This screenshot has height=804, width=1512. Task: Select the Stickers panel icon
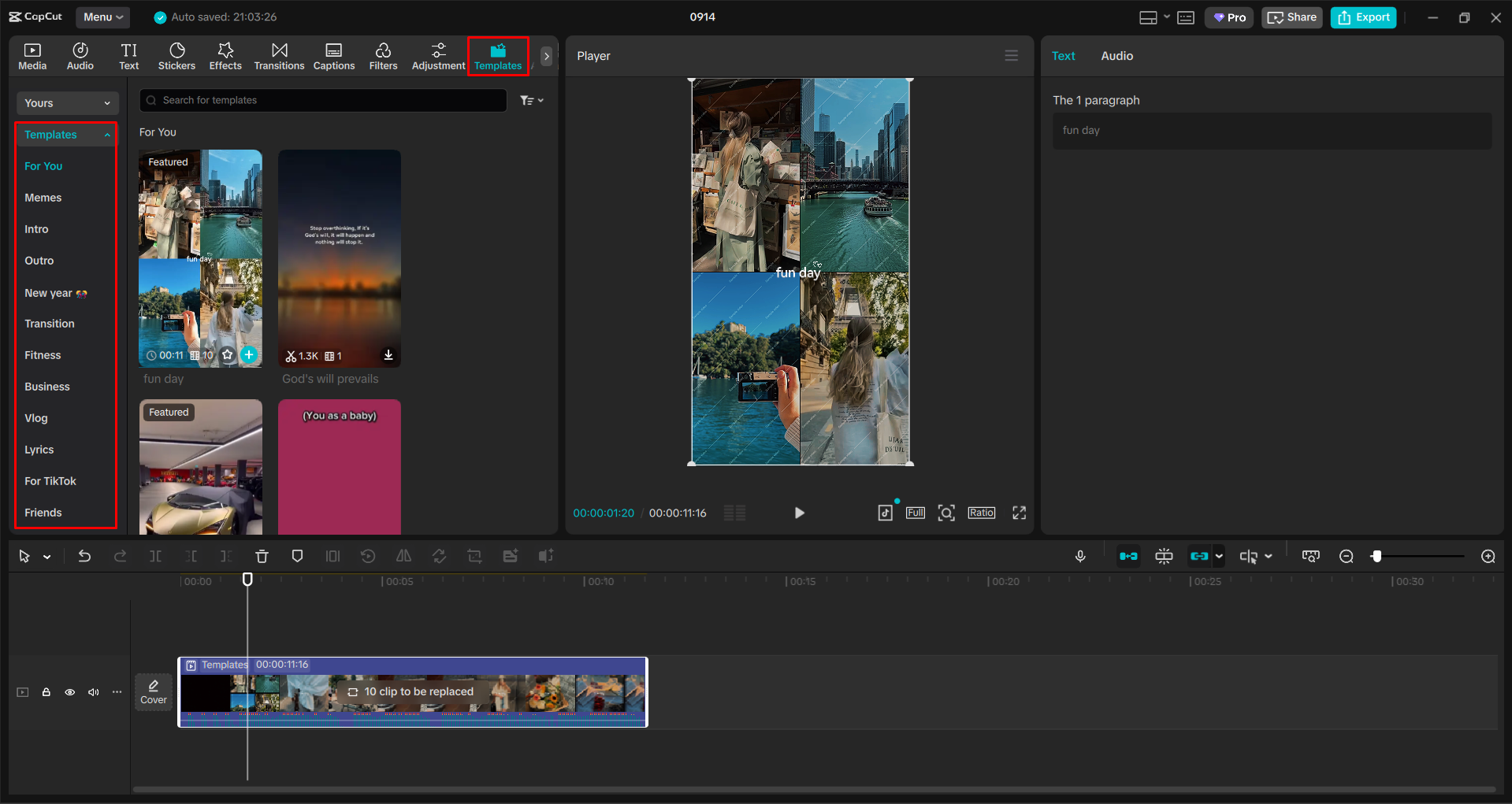(176, 55)
